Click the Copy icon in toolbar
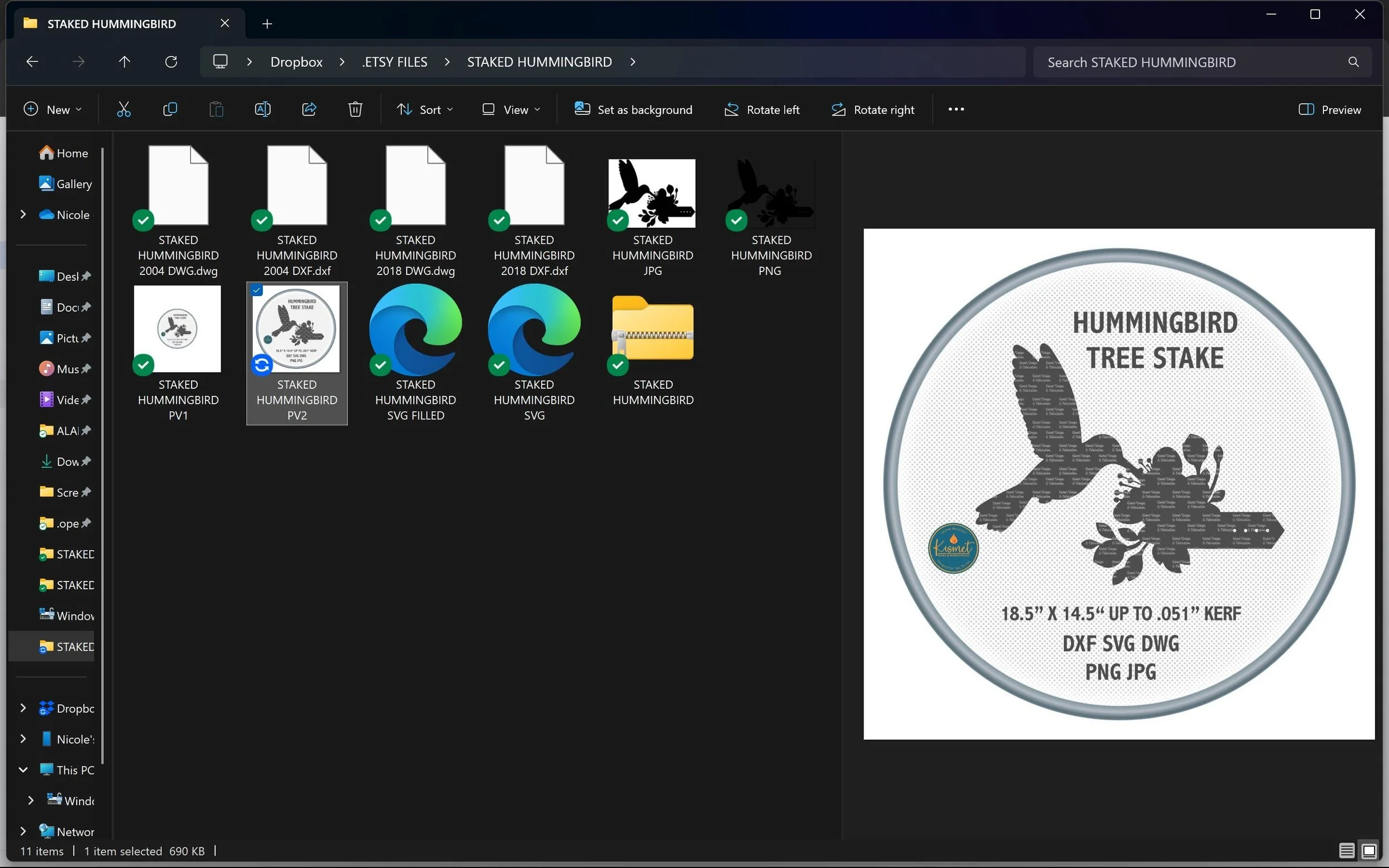 (170, 109)
